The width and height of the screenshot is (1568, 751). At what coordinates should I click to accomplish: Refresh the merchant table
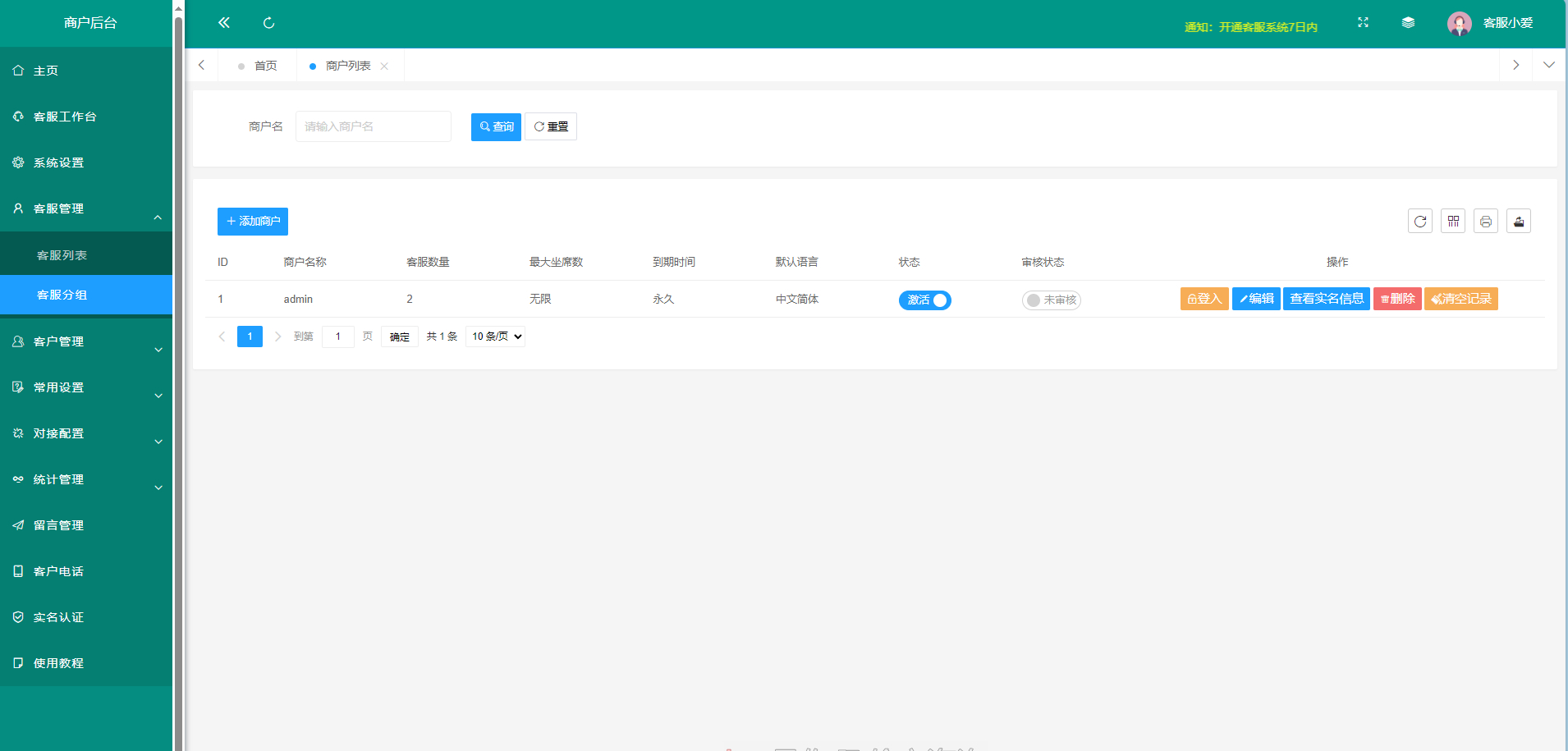[x=1419, y=222]
